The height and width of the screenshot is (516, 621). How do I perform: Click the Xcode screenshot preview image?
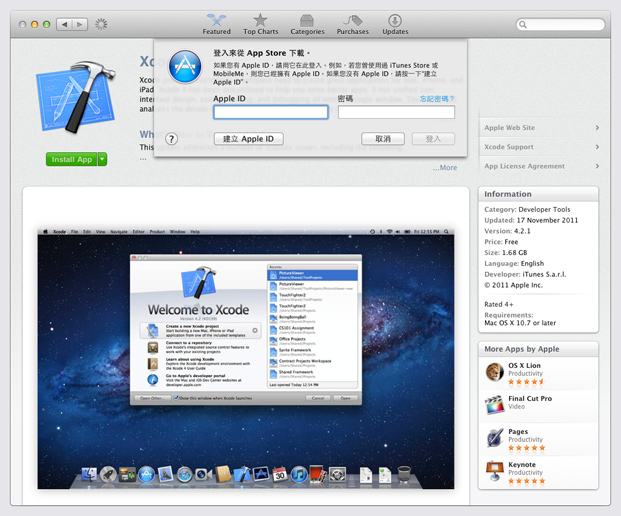pyautogui.click(x=246, y=359)
